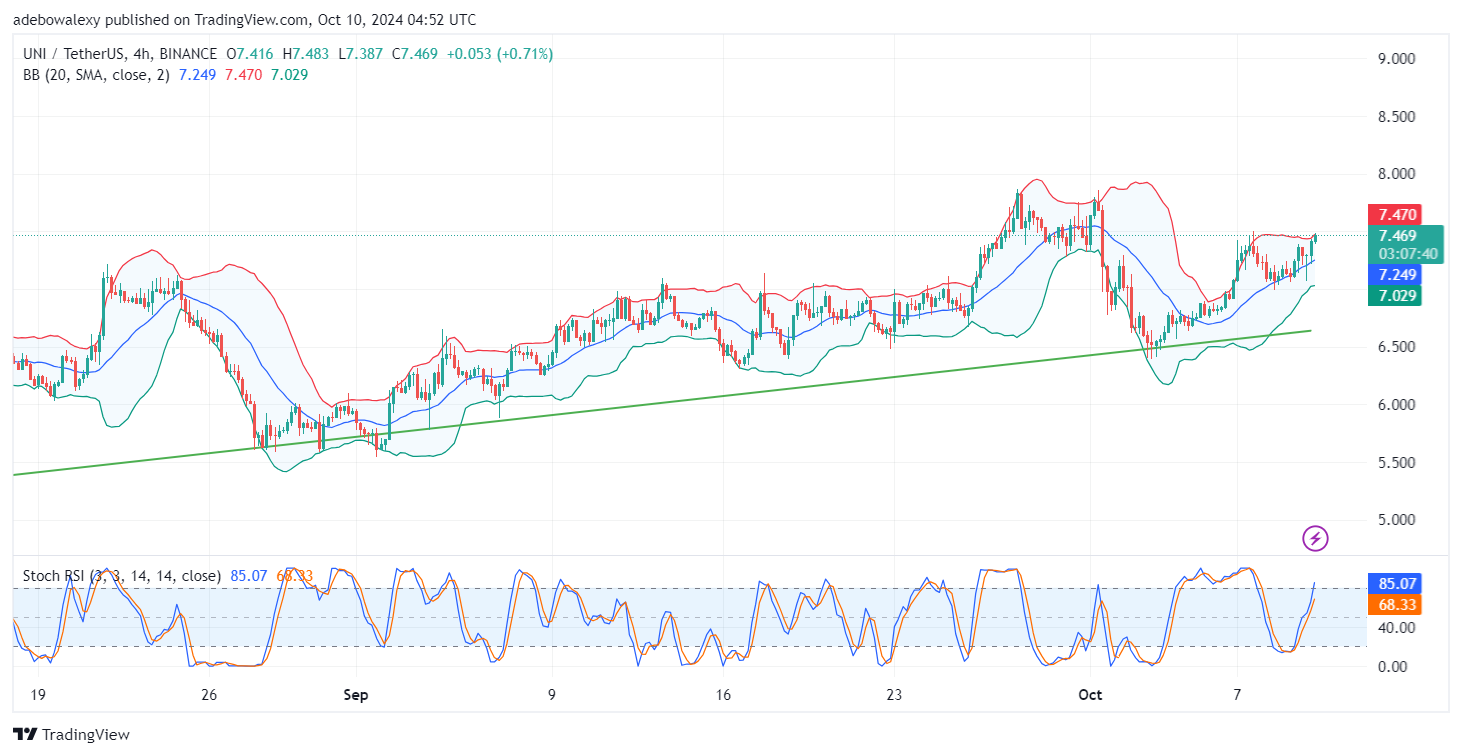
Task: Click the published by adebowalexy header text
Action: (245, 19)
